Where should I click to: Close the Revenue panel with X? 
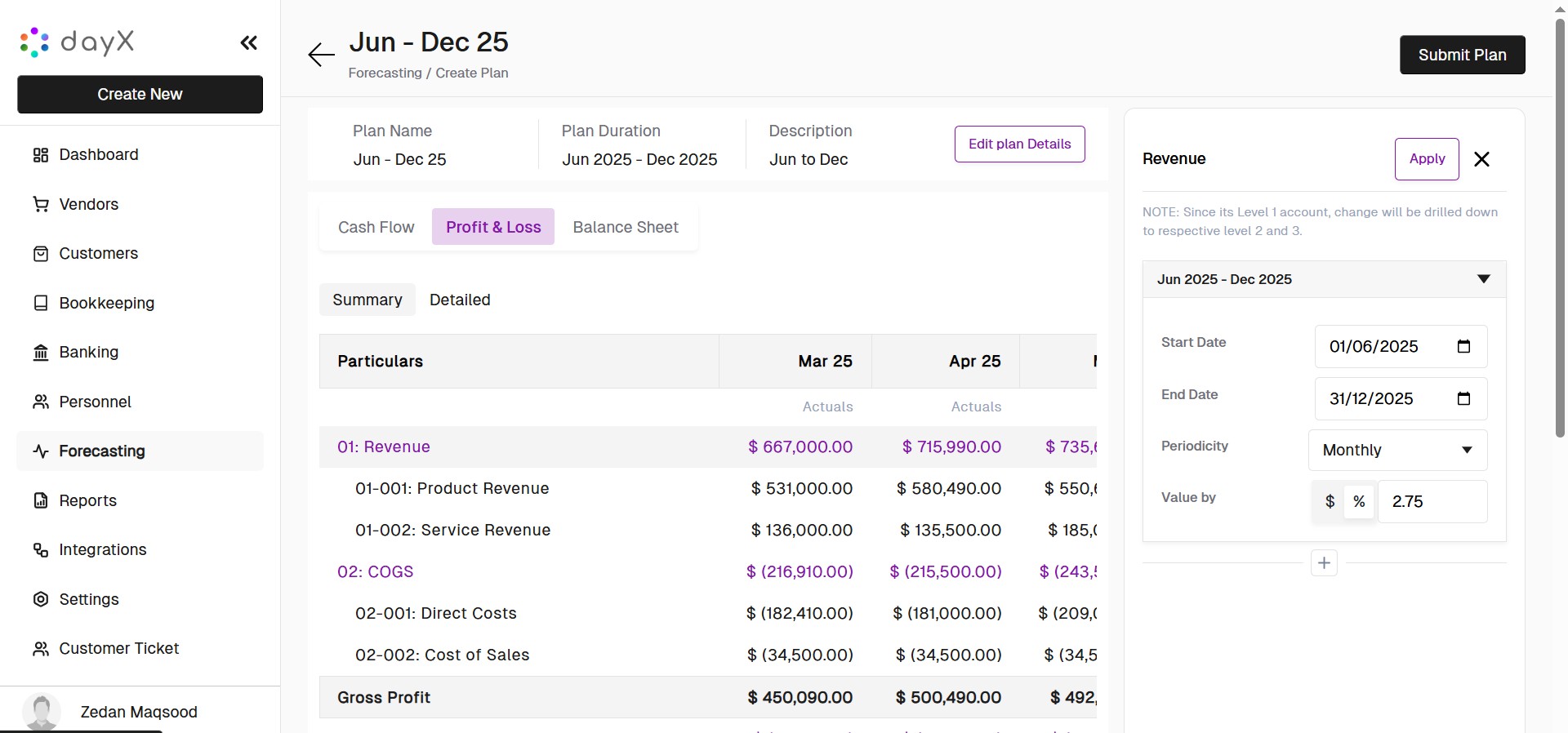pyautogui.click(x=1481, y=159)
